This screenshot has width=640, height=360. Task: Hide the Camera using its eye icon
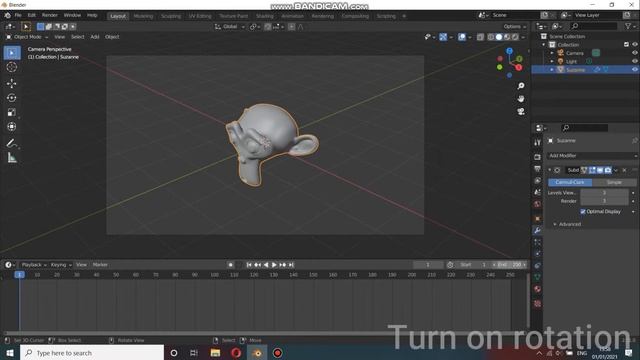pos(635,53)
